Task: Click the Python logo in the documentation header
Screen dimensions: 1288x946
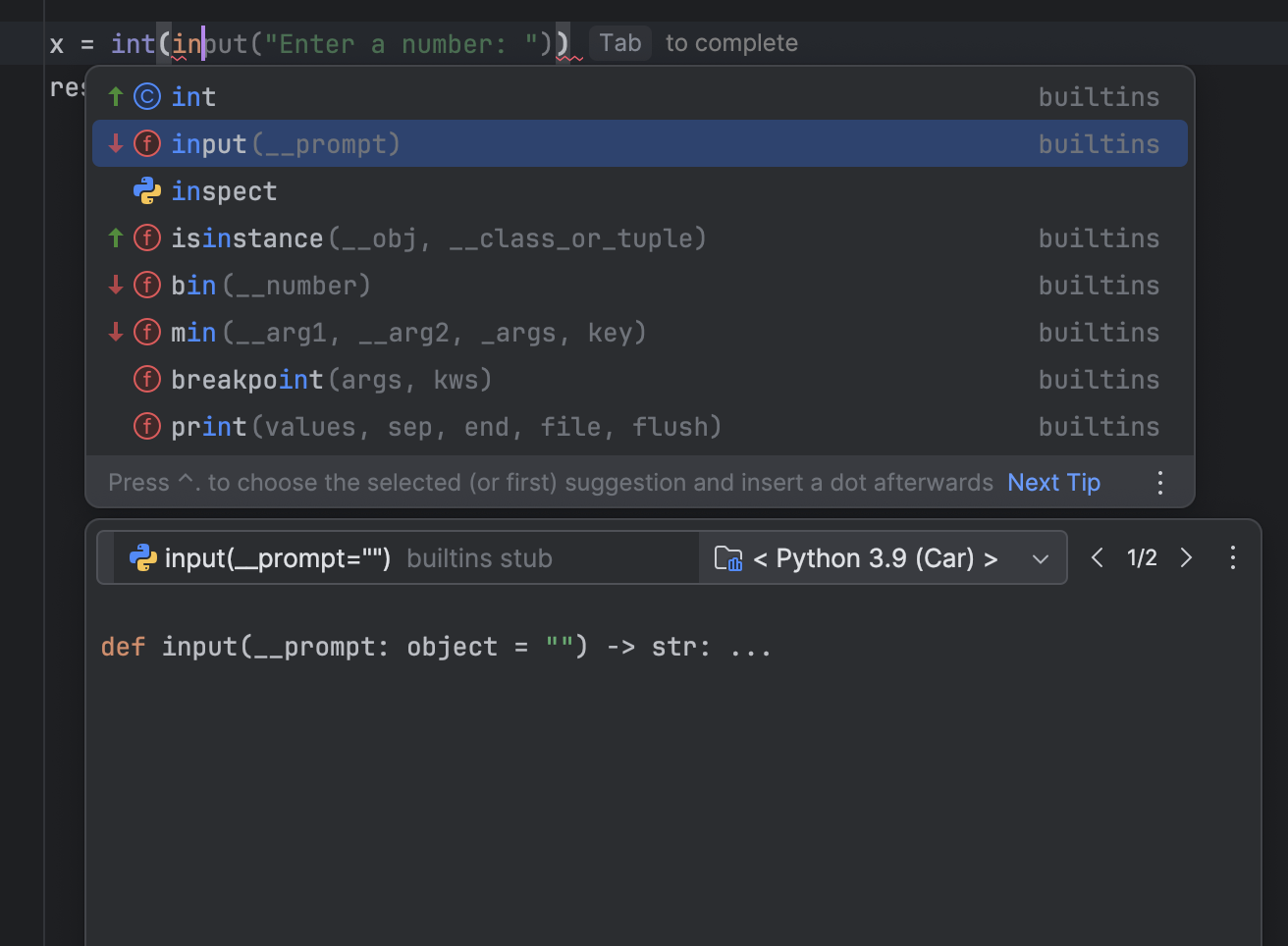Action: coord(144,557)
